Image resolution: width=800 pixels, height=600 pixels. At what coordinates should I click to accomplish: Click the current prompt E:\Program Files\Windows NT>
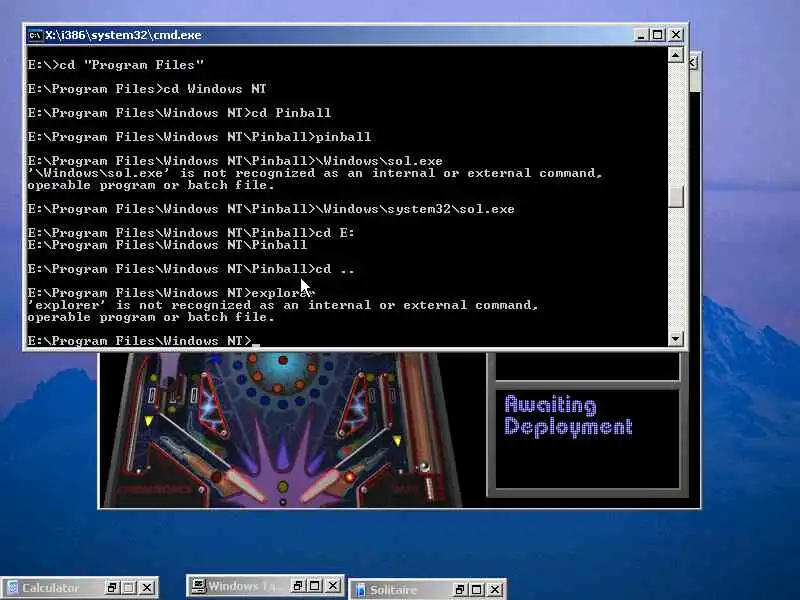pos(140,341)
